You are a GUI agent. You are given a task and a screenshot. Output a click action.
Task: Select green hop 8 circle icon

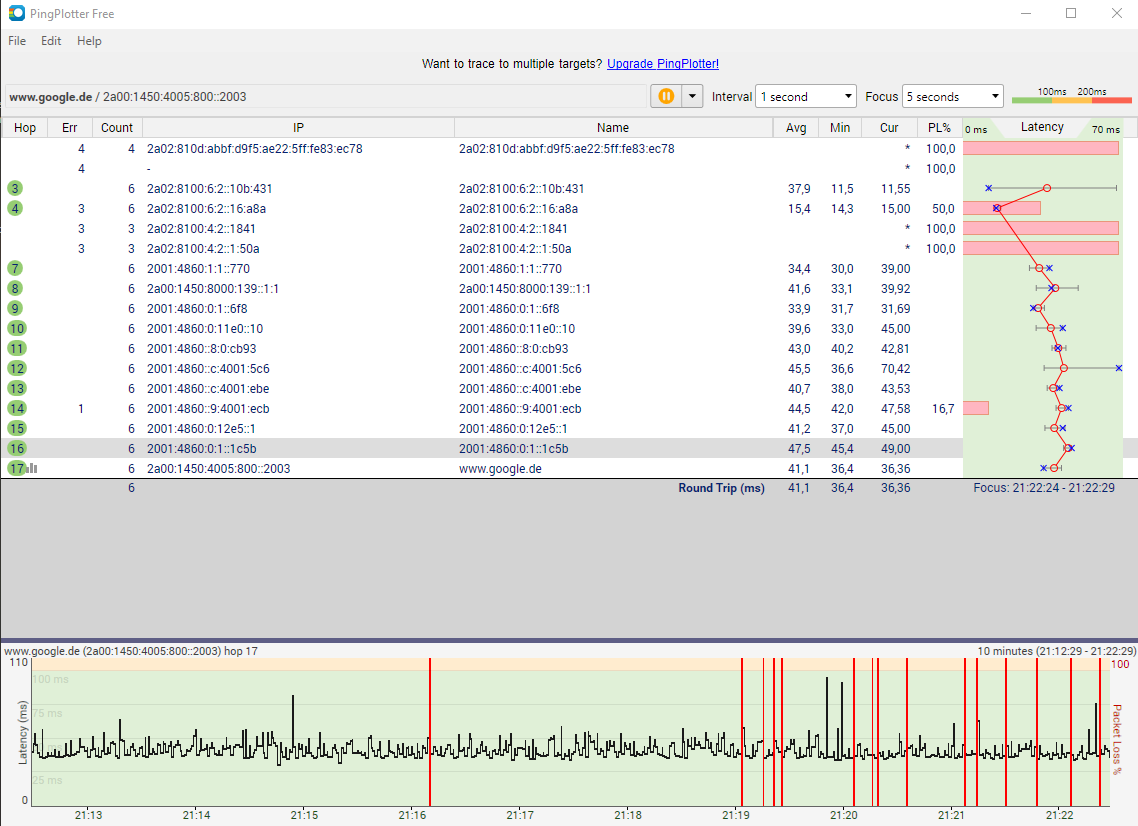click(15, 288)
